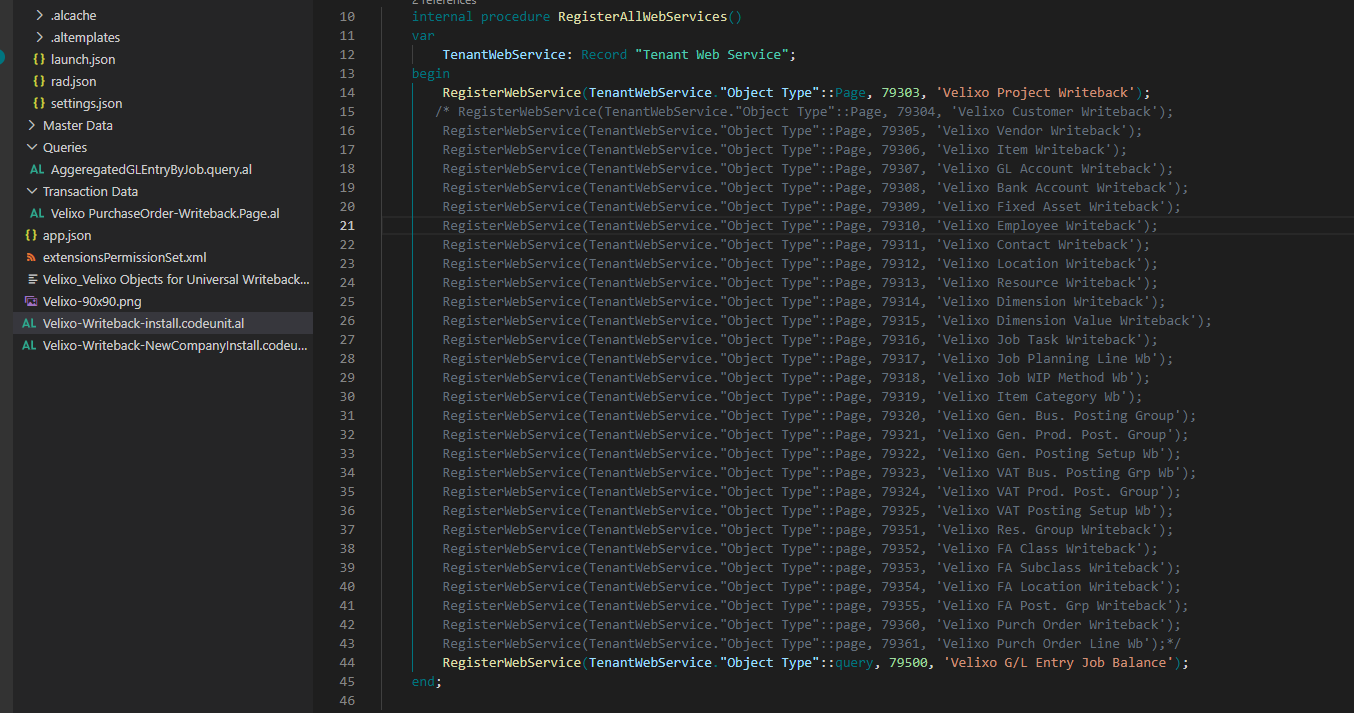
Task: Click the text file icon beside Velixo_Velixo Objects
Action: pos(31,279)
